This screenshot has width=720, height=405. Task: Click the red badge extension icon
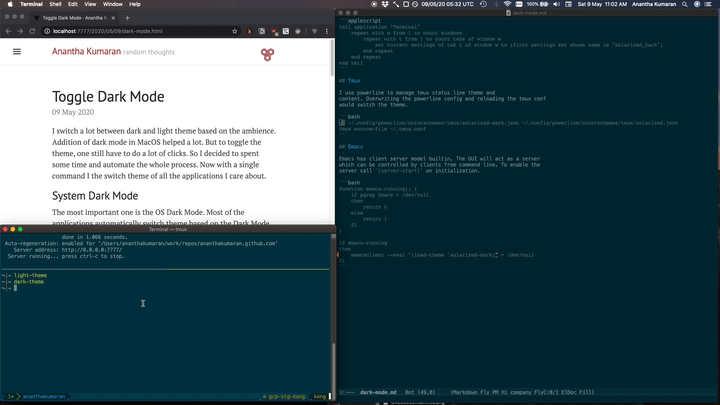click(x=274, y=31)
